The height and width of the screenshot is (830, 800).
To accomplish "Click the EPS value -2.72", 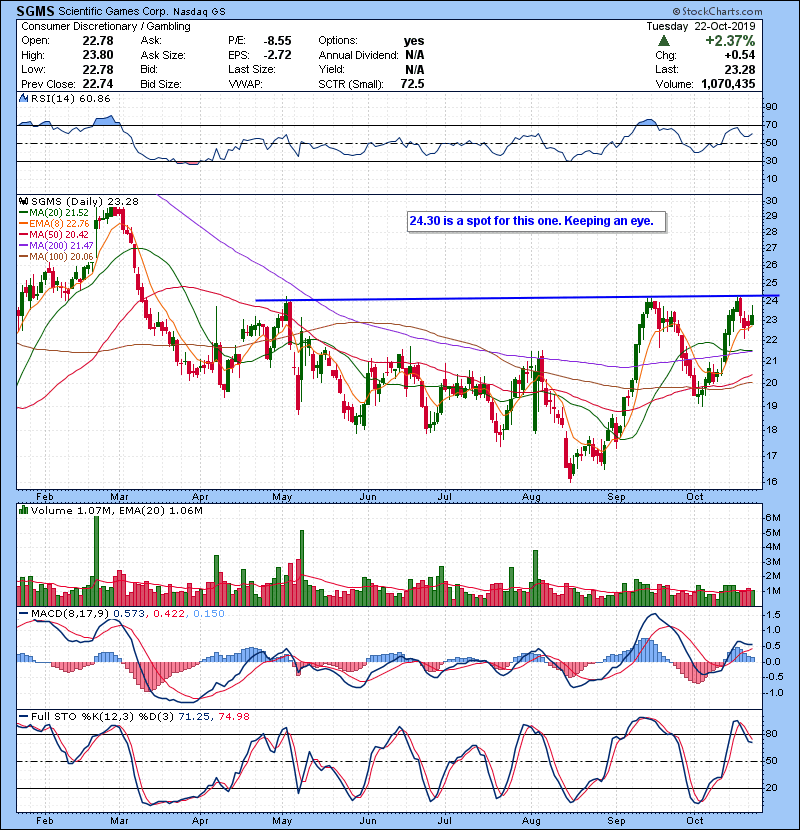I will 277,55.
